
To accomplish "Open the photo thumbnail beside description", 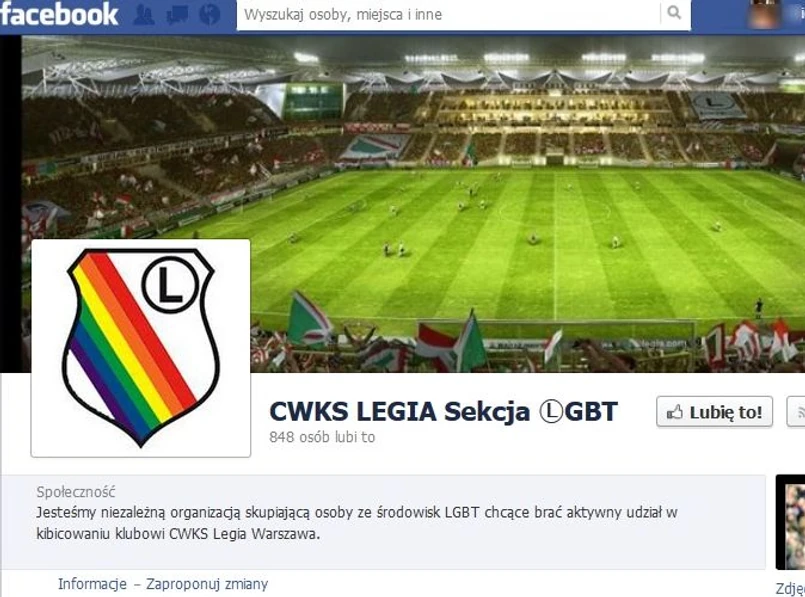I will 790,522.
